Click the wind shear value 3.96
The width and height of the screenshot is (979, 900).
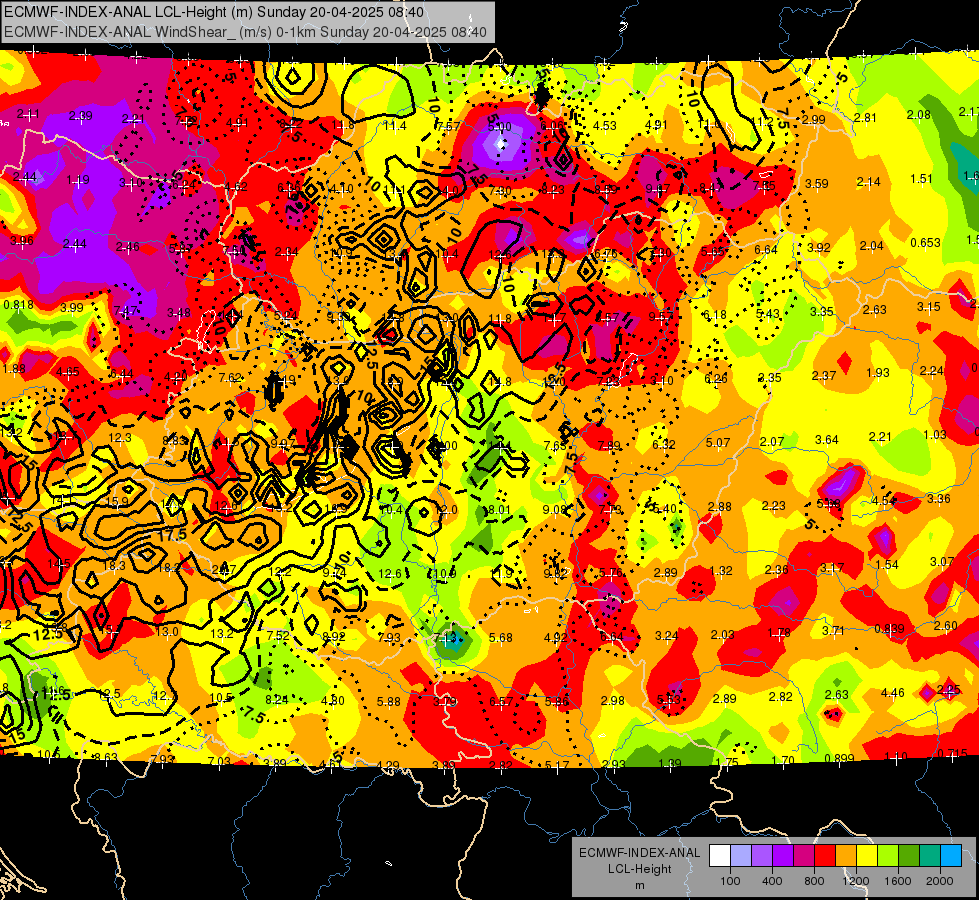point(22,241)
